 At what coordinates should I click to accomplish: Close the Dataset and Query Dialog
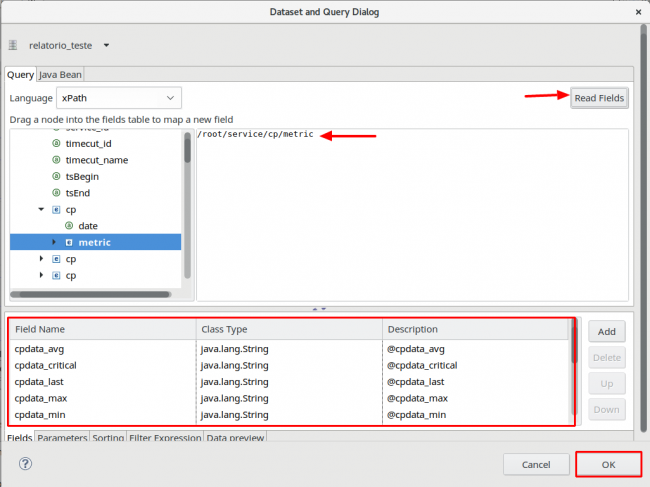pyautogui.click(x=638, y=11)
